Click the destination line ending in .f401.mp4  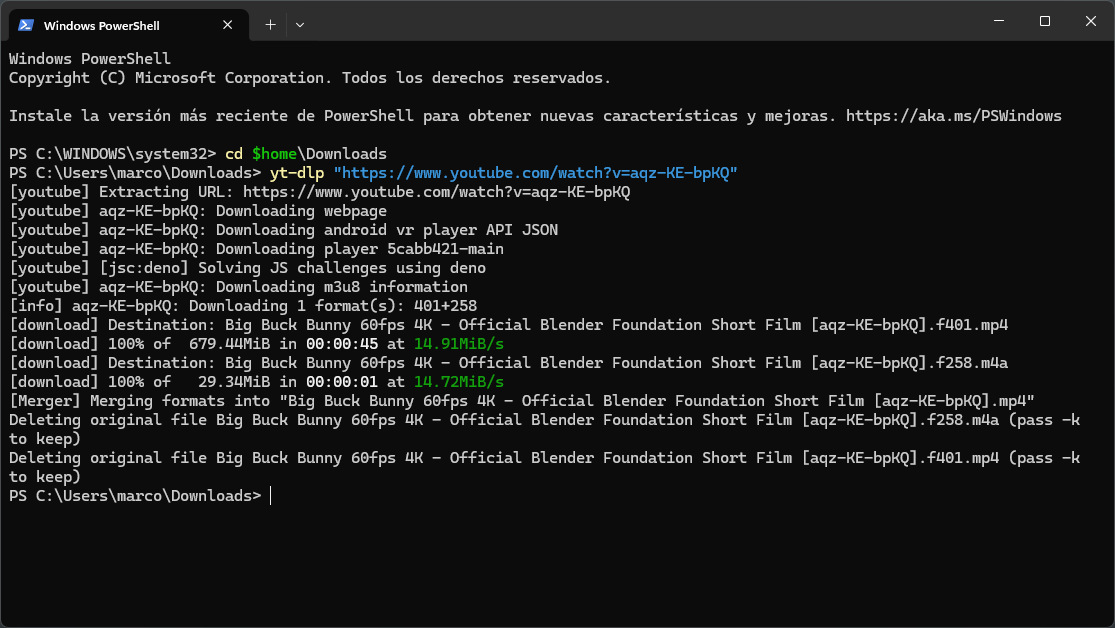coord(508,325)
